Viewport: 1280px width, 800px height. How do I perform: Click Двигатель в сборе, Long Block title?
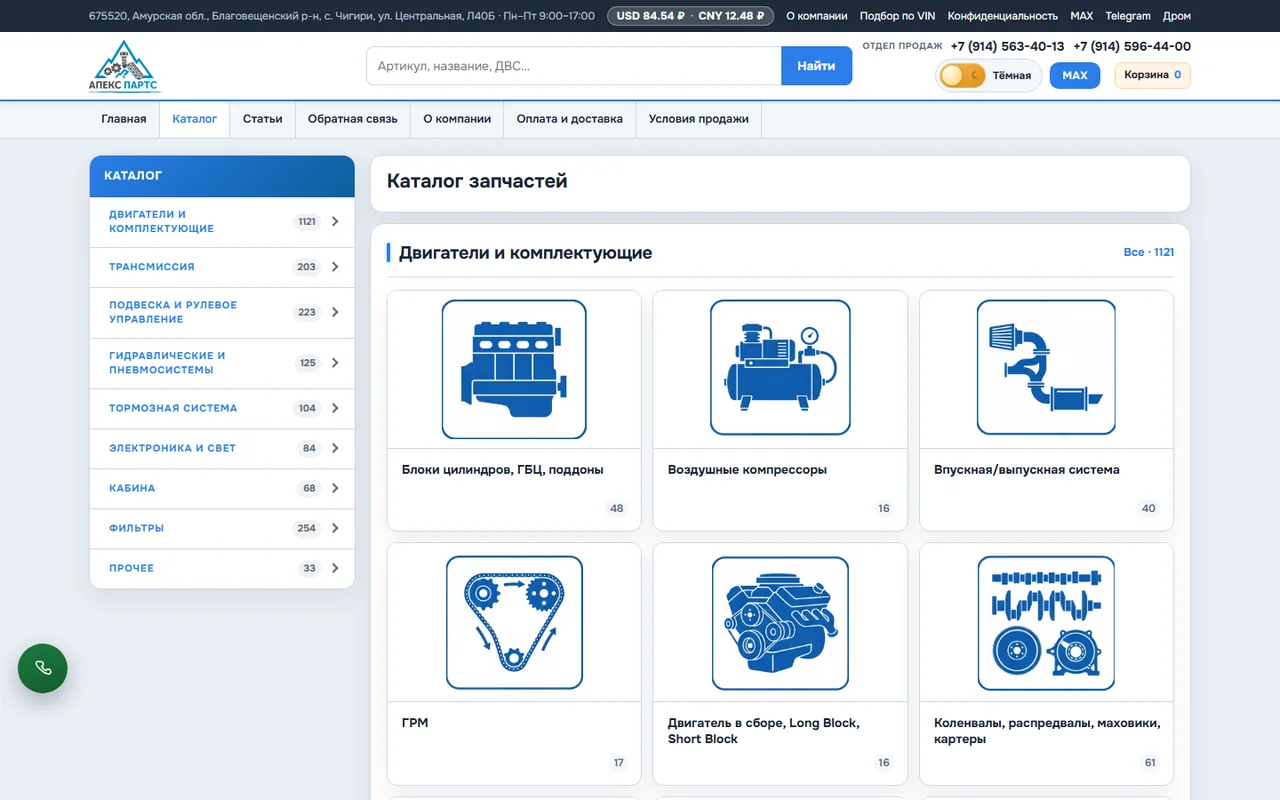[x=764, y=730]
